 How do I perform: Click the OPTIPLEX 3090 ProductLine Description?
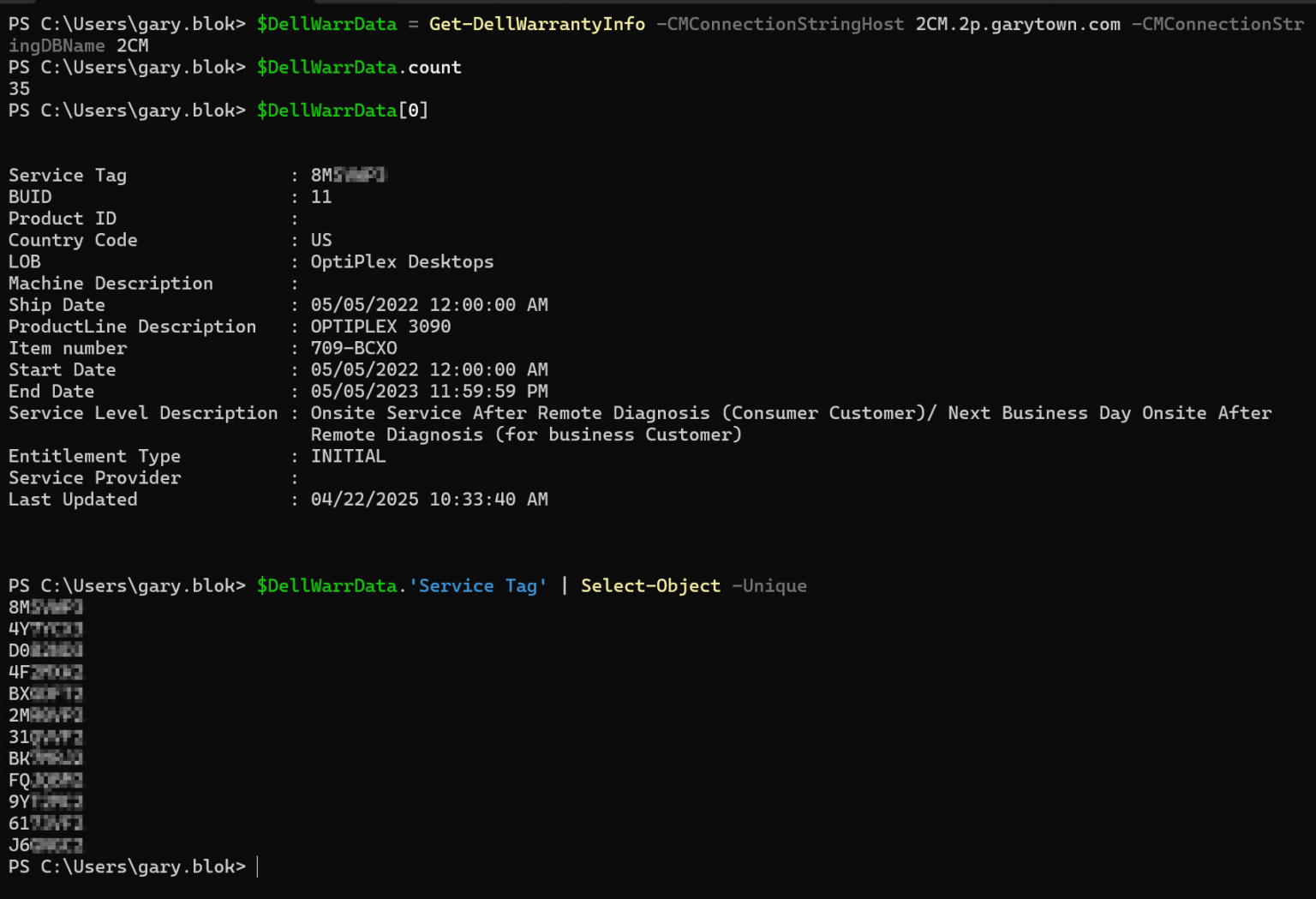point(380,326)
